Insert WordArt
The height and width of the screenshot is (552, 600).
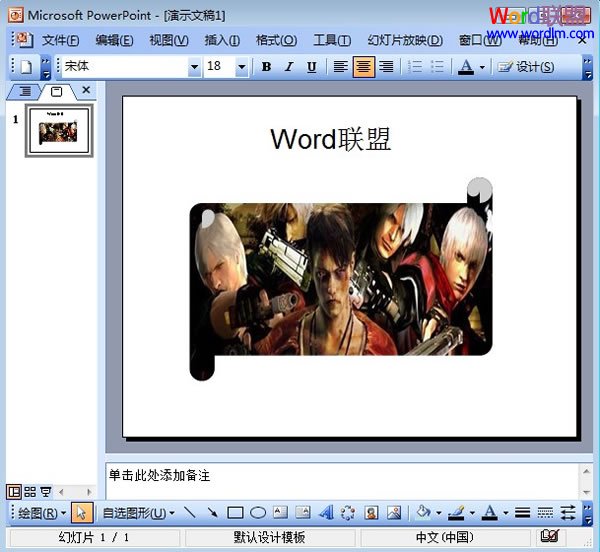[326, 513]
